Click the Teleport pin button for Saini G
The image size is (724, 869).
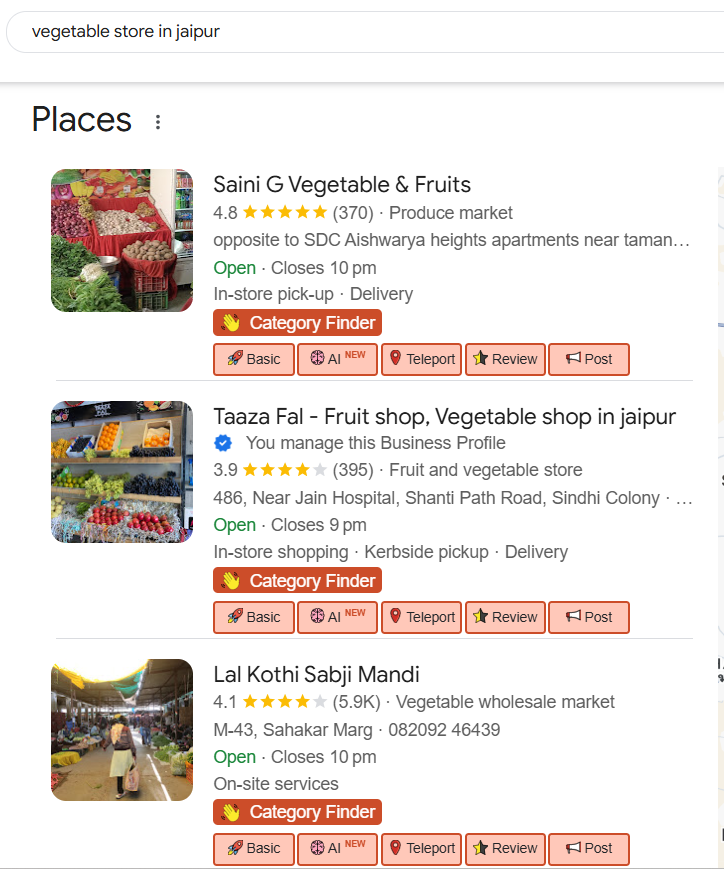click(x=421, y=359)
